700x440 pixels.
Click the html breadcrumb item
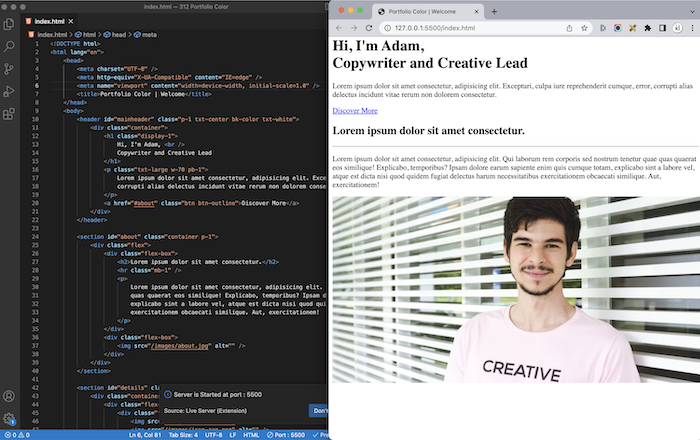click(85, 34)
